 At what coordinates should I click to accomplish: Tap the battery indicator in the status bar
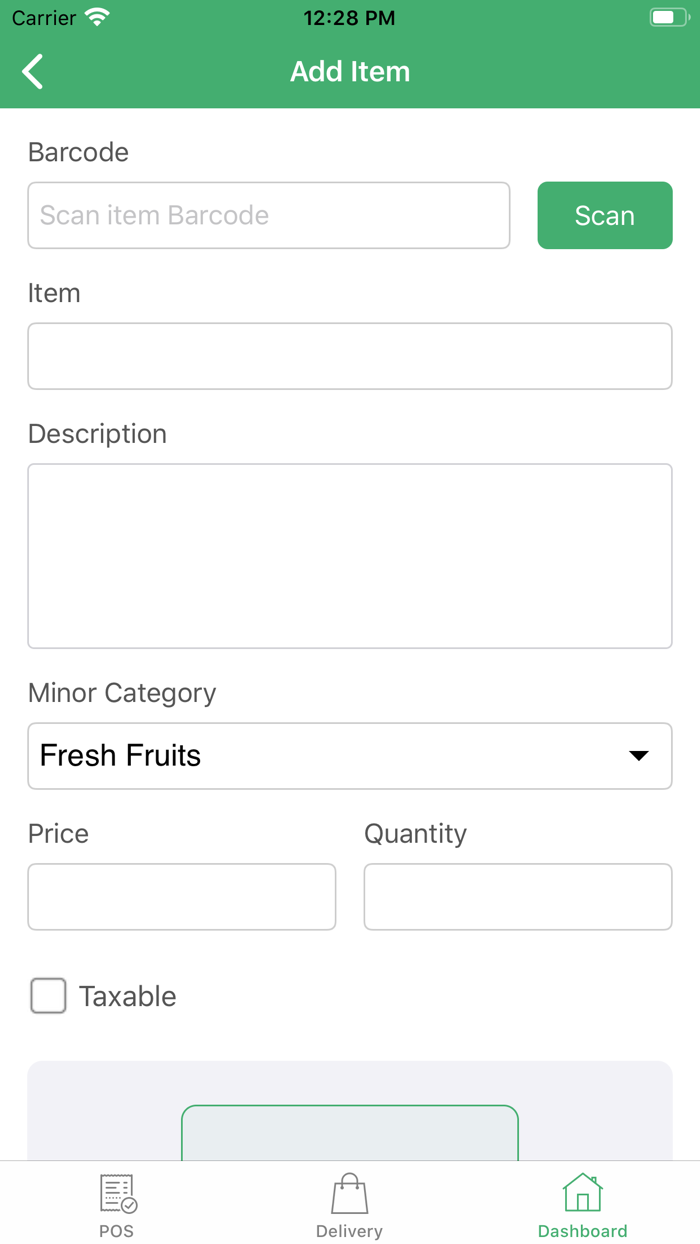tap(665, 16)
